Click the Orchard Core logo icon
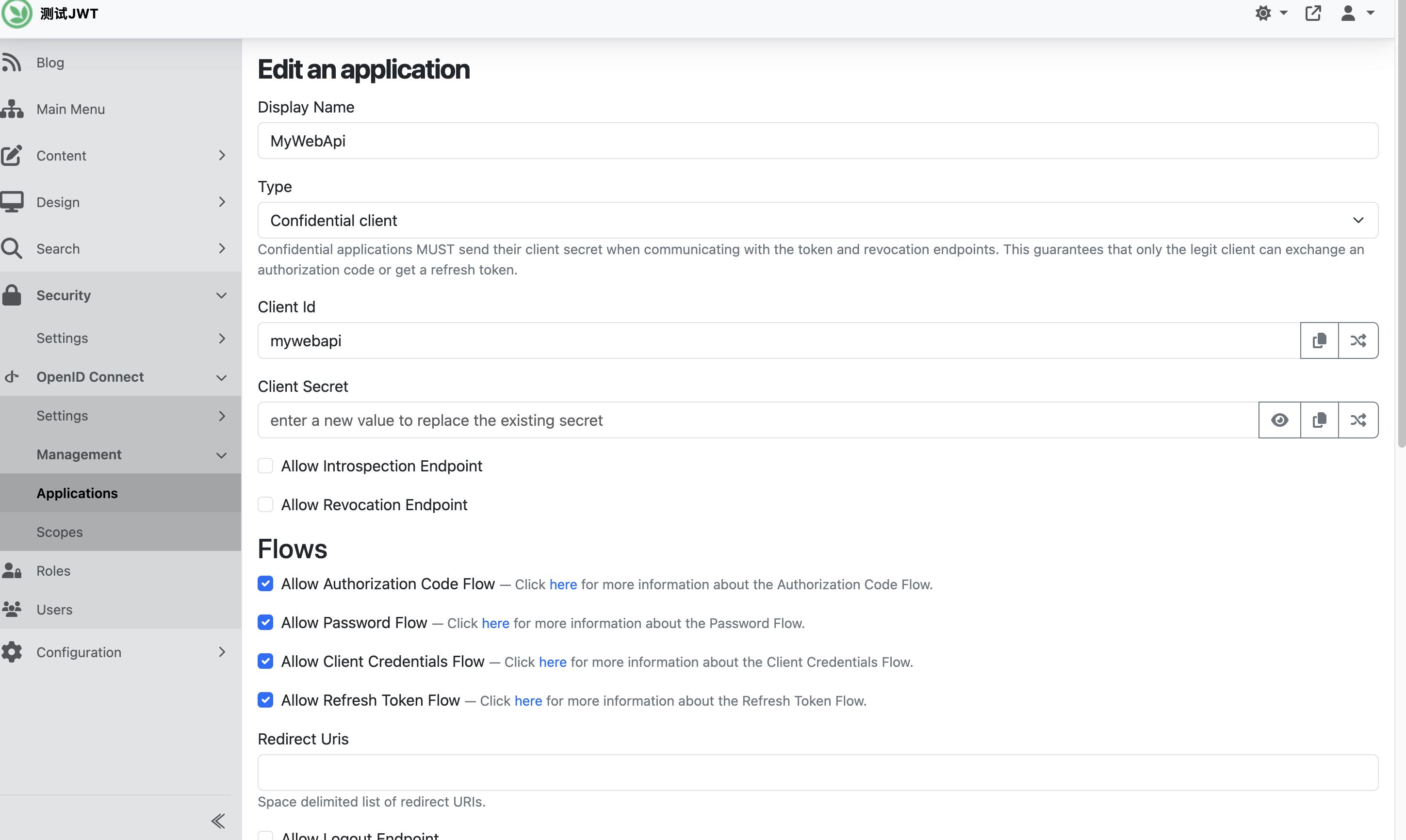1406x840 pixels. 16,13
